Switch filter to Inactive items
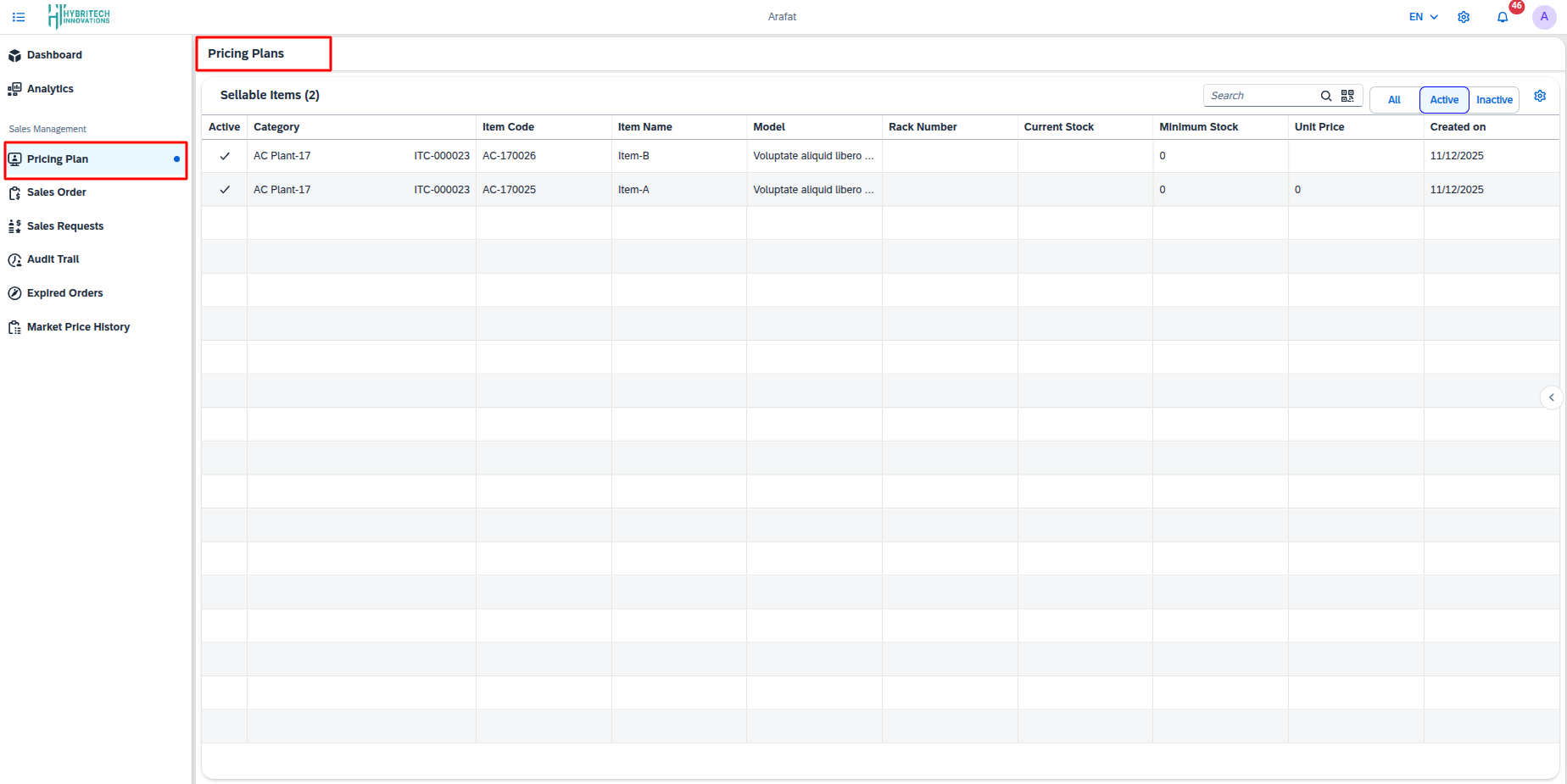The width and height of the screenshot is (1567, 784). coord(1494,99)
